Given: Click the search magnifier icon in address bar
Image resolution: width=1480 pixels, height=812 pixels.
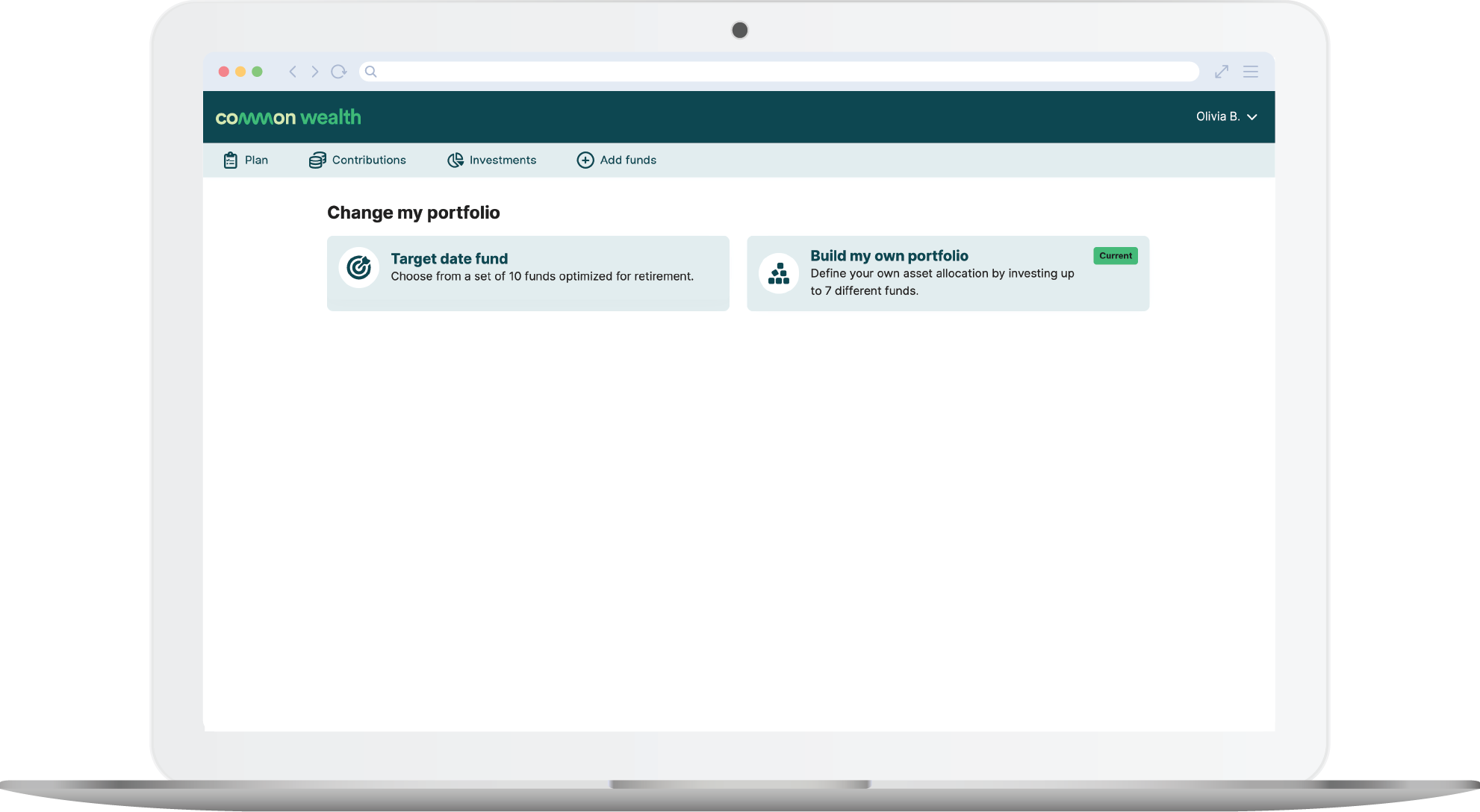Looking at the screenshot, I should coord(371,72).
